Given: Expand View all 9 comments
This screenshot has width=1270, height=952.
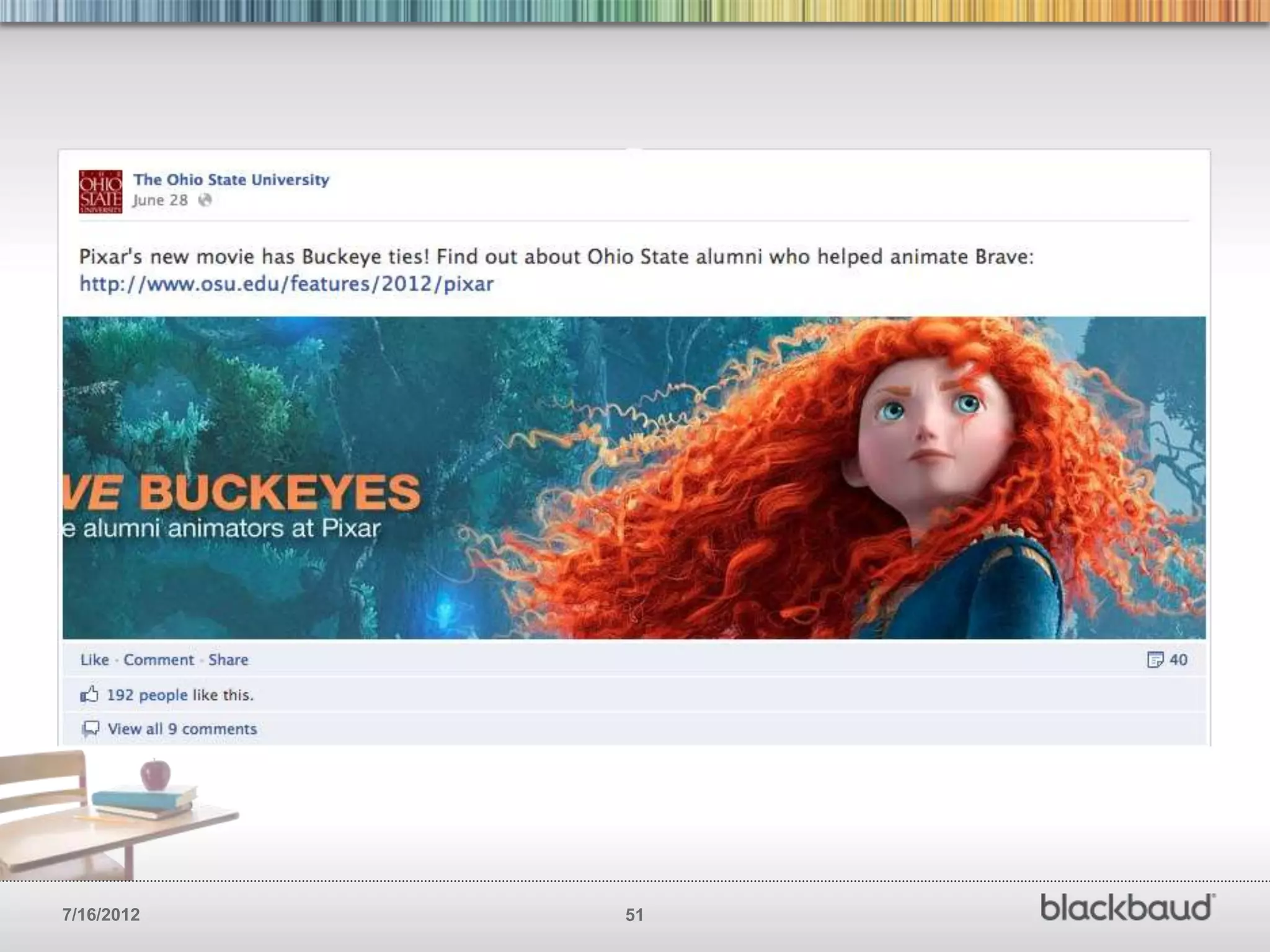Looking at the screenshot, I should (182, 729).
